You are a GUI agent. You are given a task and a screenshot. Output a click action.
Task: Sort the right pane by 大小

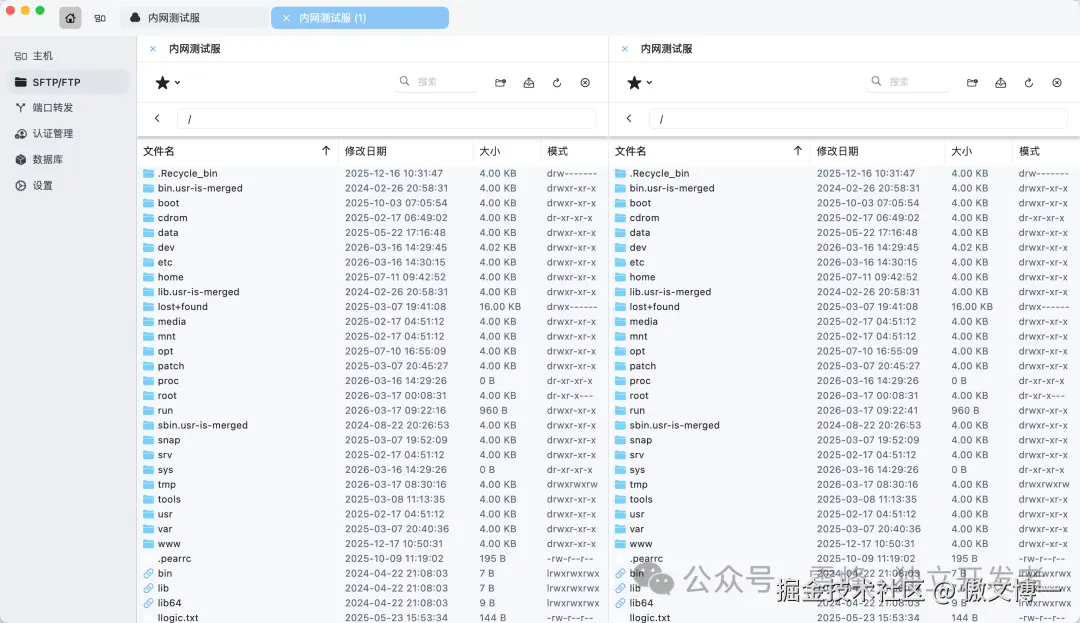click(x=962, y=151)
